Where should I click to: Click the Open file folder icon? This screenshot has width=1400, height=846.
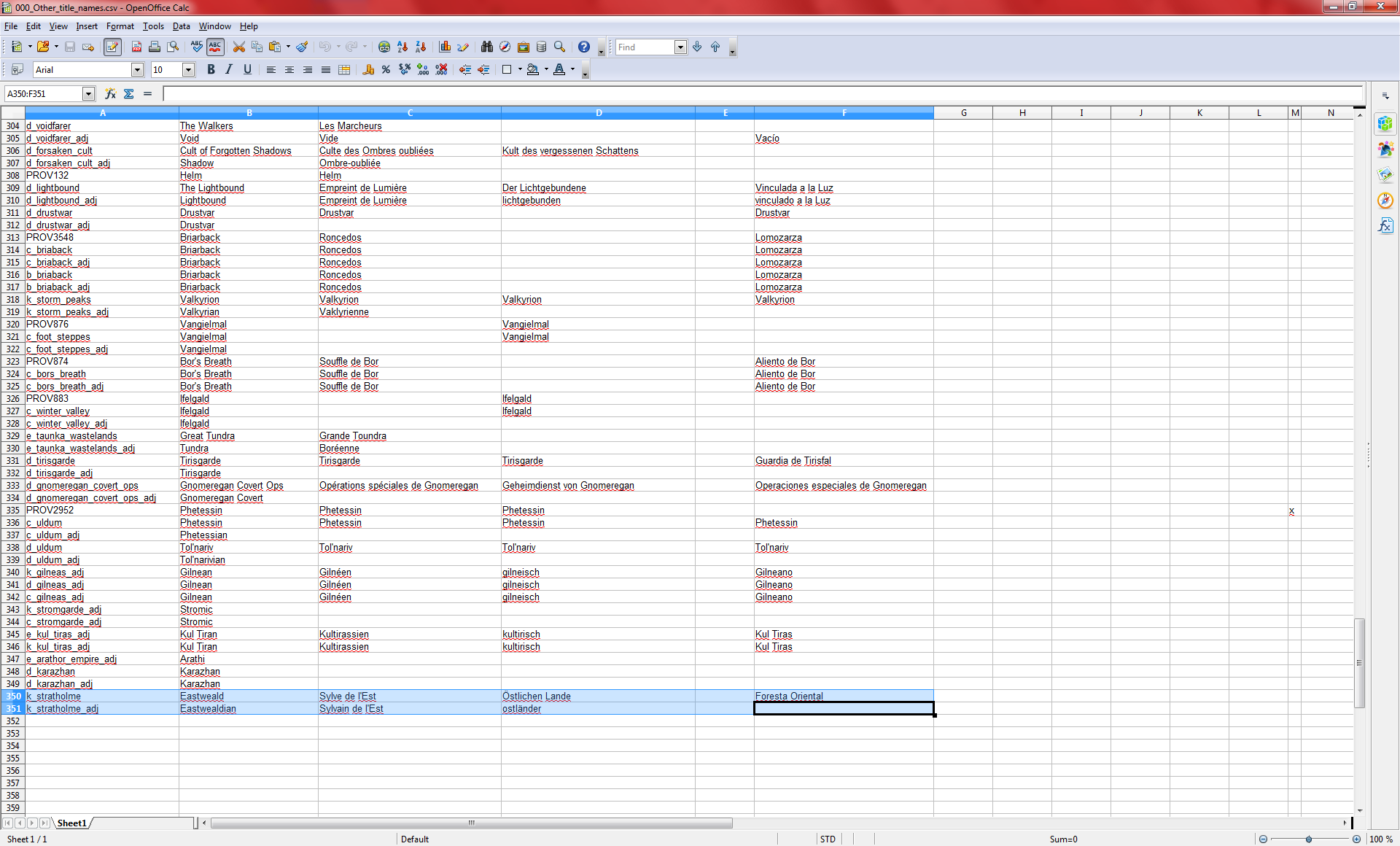(43, 47)
